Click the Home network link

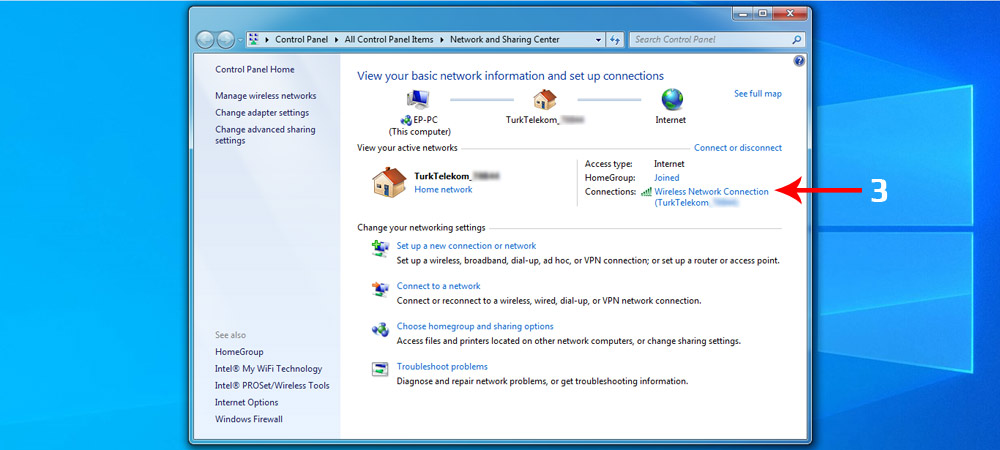443,189
